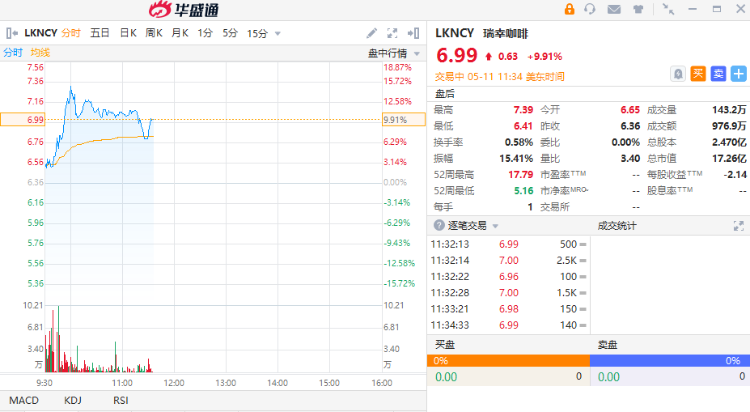This screenshot has width=750, height=412.
Task: Switch to the 日K chart tab
Action: pyautogui.click(x=128, y=33)
